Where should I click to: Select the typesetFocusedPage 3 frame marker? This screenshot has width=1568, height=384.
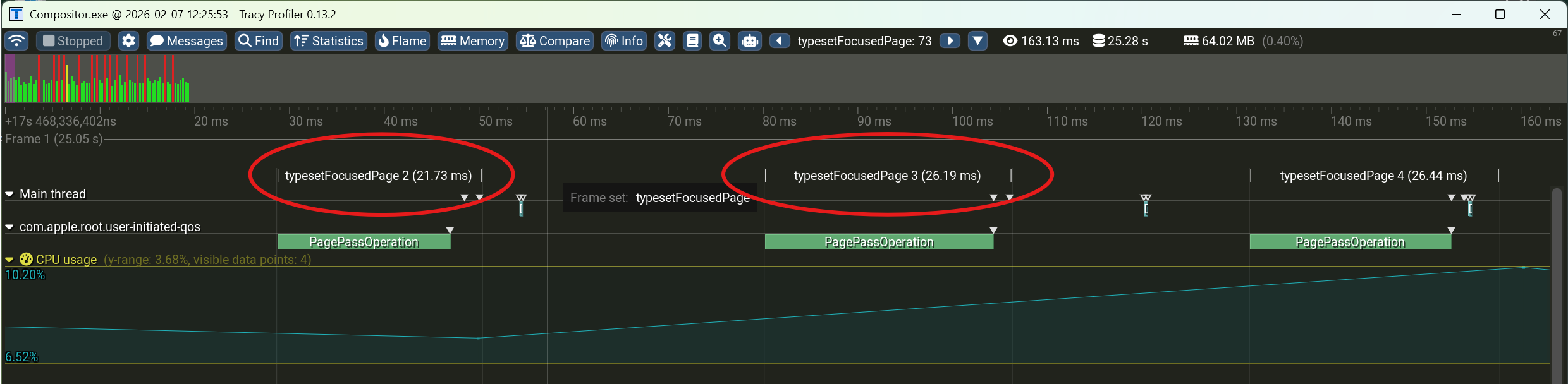[887, 176]
